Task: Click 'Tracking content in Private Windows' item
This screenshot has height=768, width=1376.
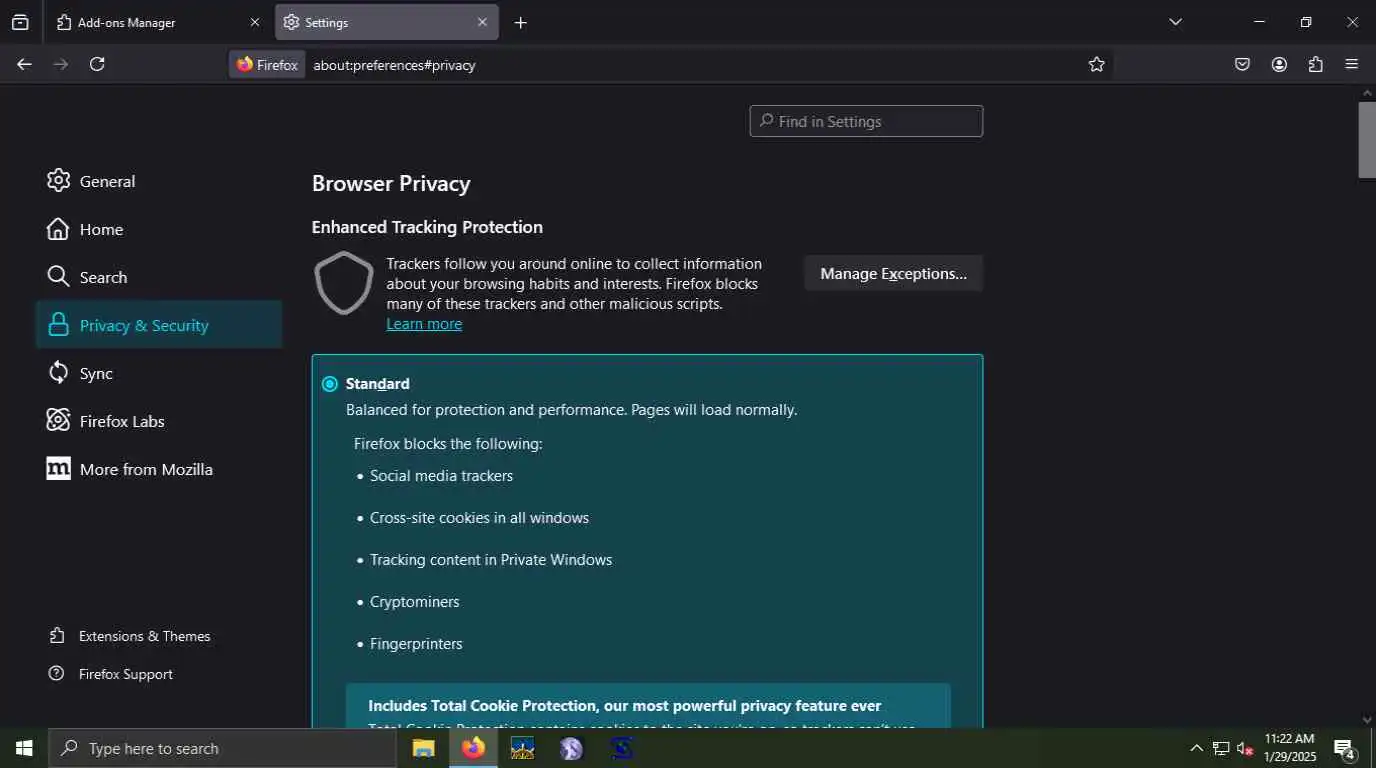Action: 491,560
